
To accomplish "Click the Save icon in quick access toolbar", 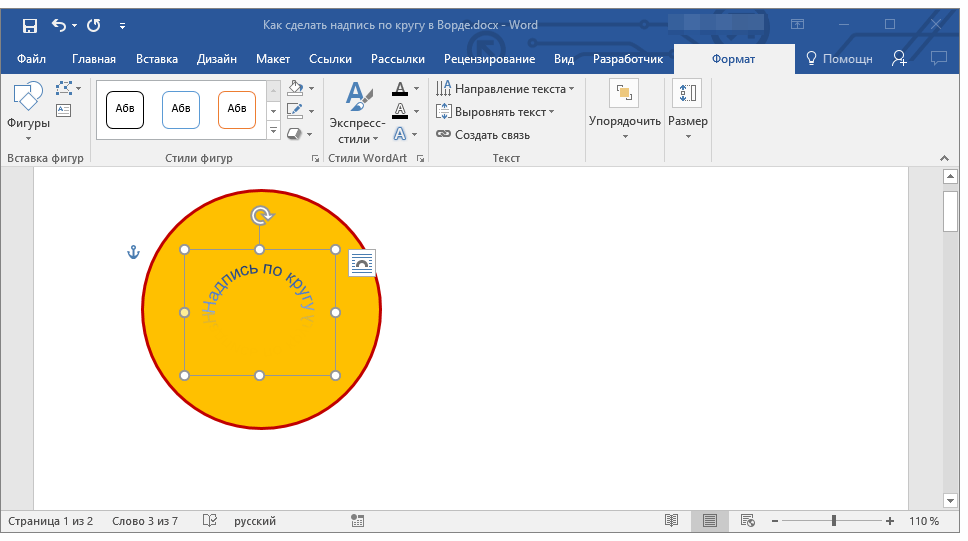I will point(29,25).
